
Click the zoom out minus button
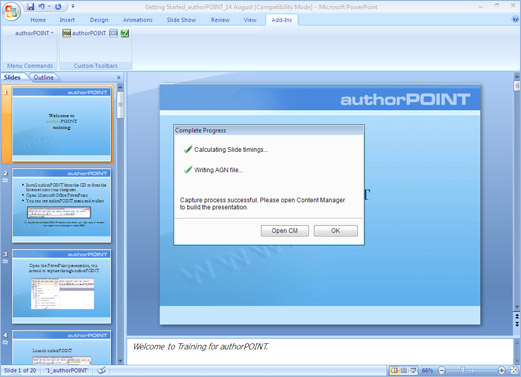(x=442, y=370)
